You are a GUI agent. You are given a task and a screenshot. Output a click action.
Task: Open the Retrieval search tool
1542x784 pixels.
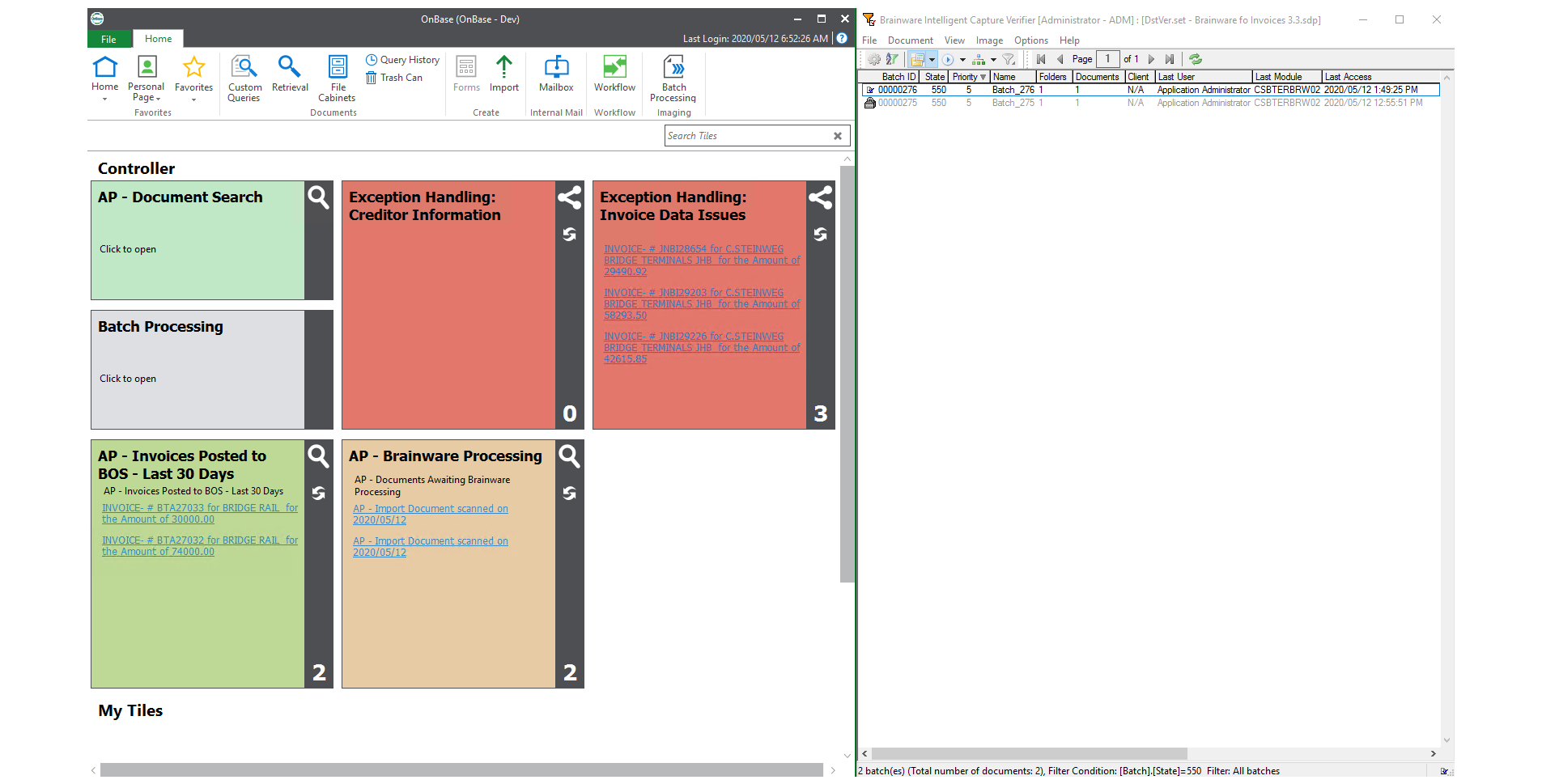tap(290, 74)
